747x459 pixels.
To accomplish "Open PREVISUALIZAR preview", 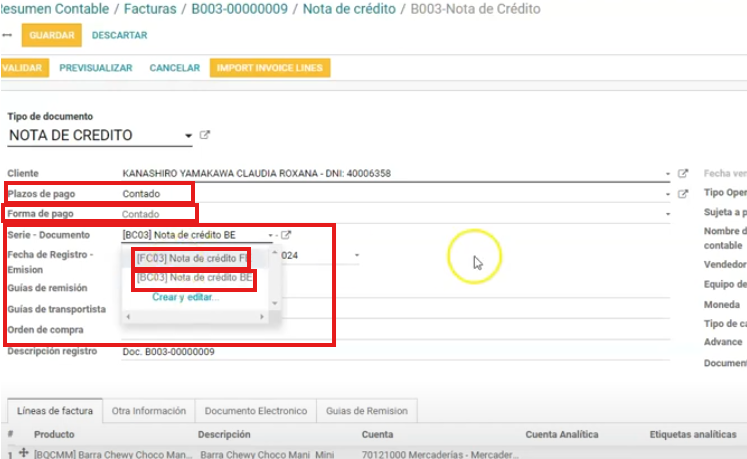I will (96, 68).
